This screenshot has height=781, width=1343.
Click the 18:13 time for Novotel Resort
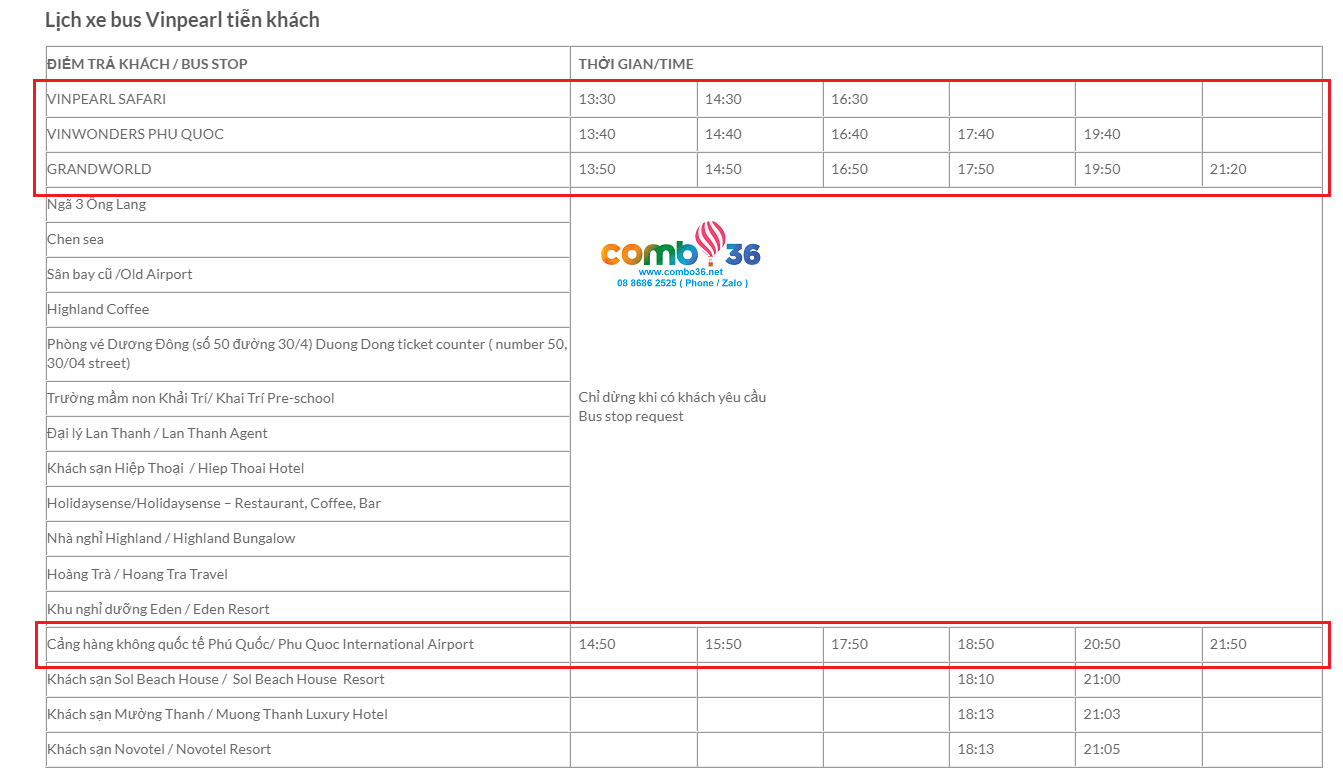pyautogui.click(x=976, y=749)
